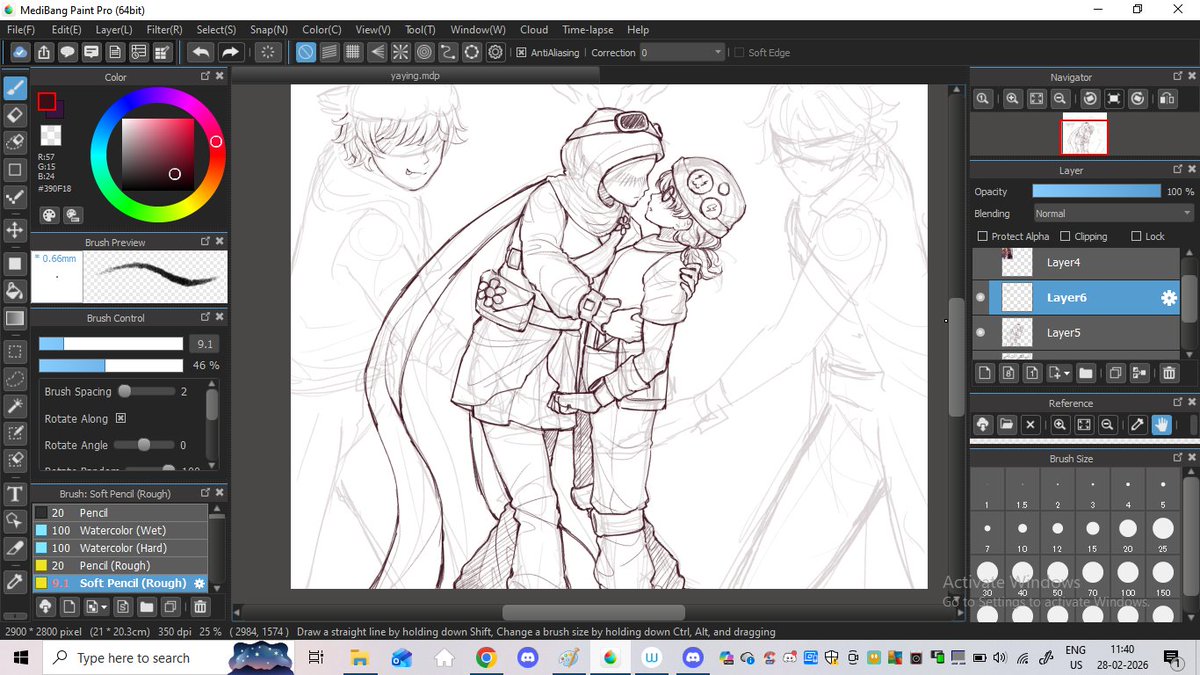The image size is (1200, 675).
Task: Click the Undo arrow in toolbar
Action: point(200,52)
